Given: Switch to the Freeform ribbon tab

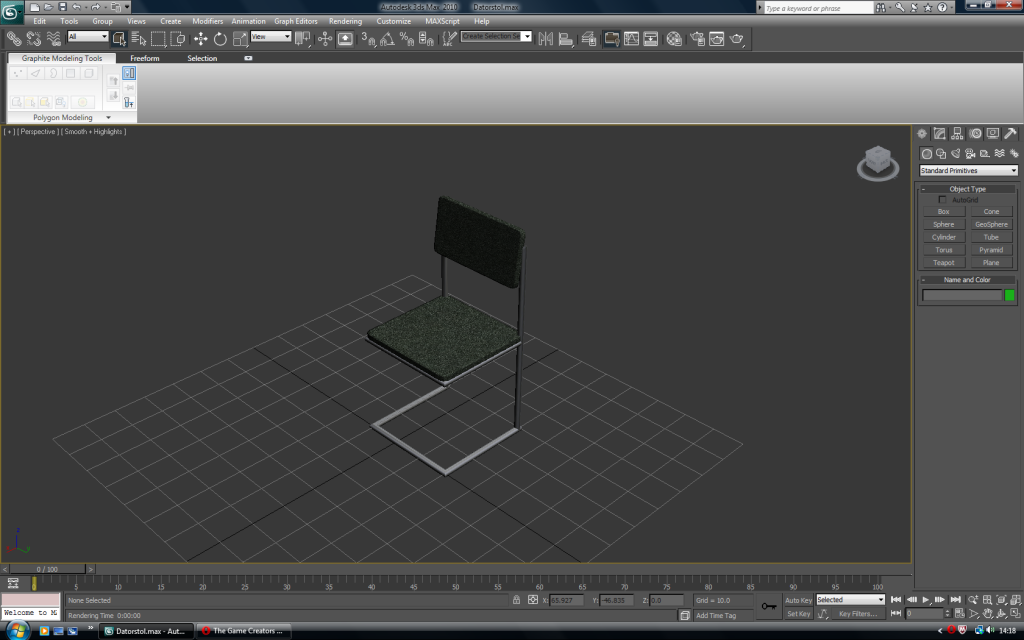Looking at the screenshot, I should tap(145, 58).
